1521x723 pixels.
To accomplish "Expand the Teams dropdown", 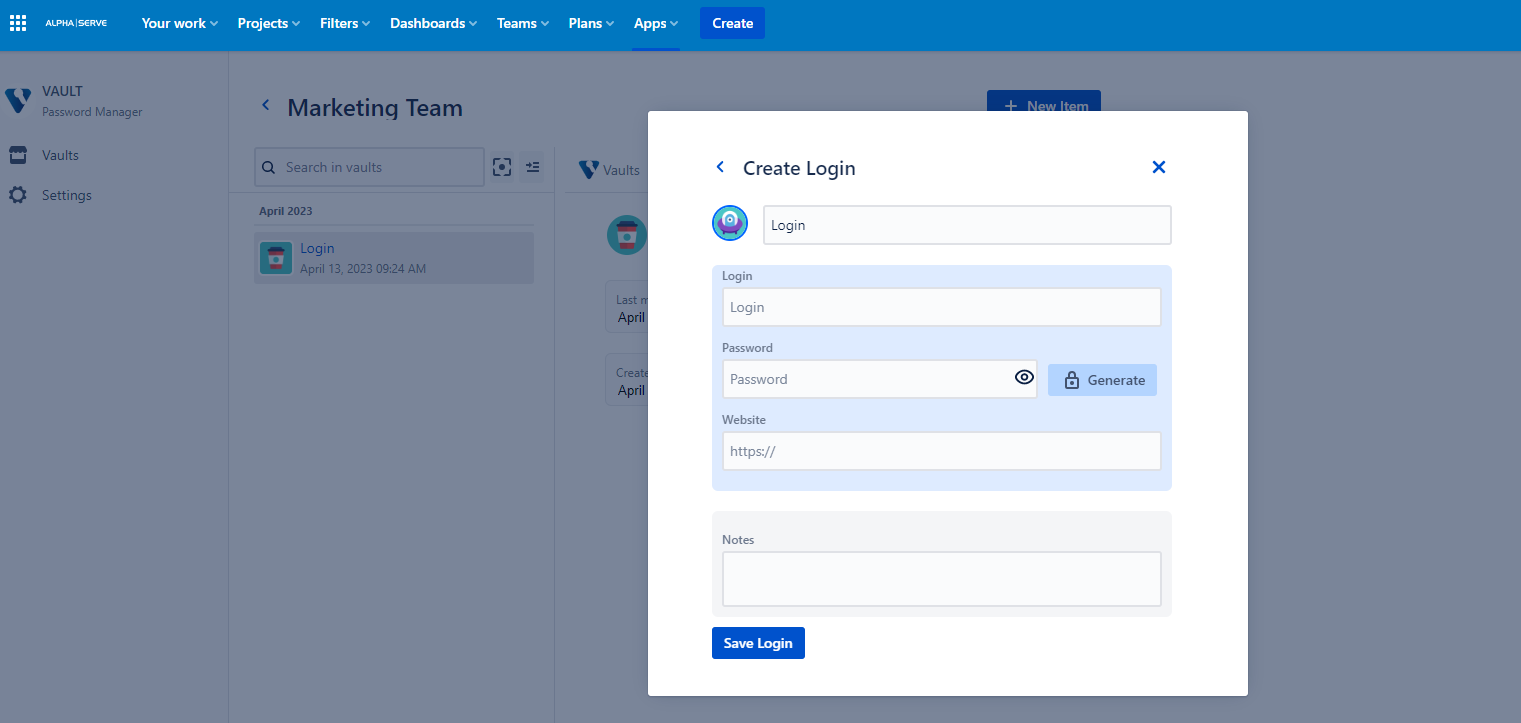I will click(x=521, y=23).
